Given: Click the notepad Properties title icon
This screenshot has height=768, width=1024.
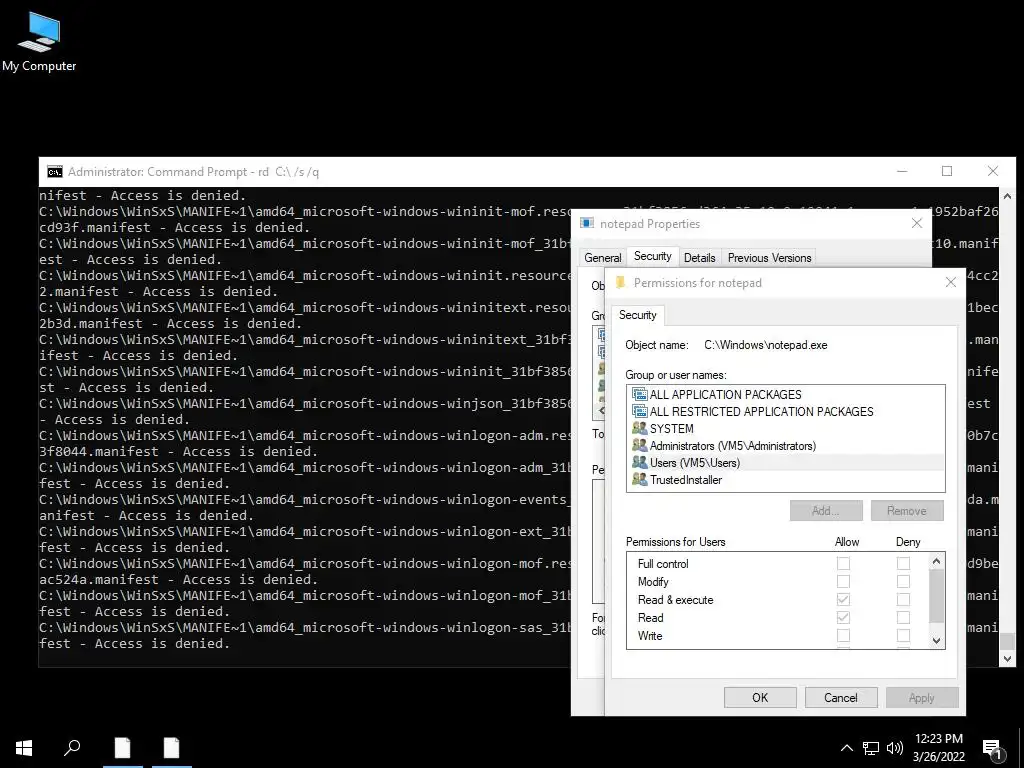Looking at the screenshot, I should point(587,223).
